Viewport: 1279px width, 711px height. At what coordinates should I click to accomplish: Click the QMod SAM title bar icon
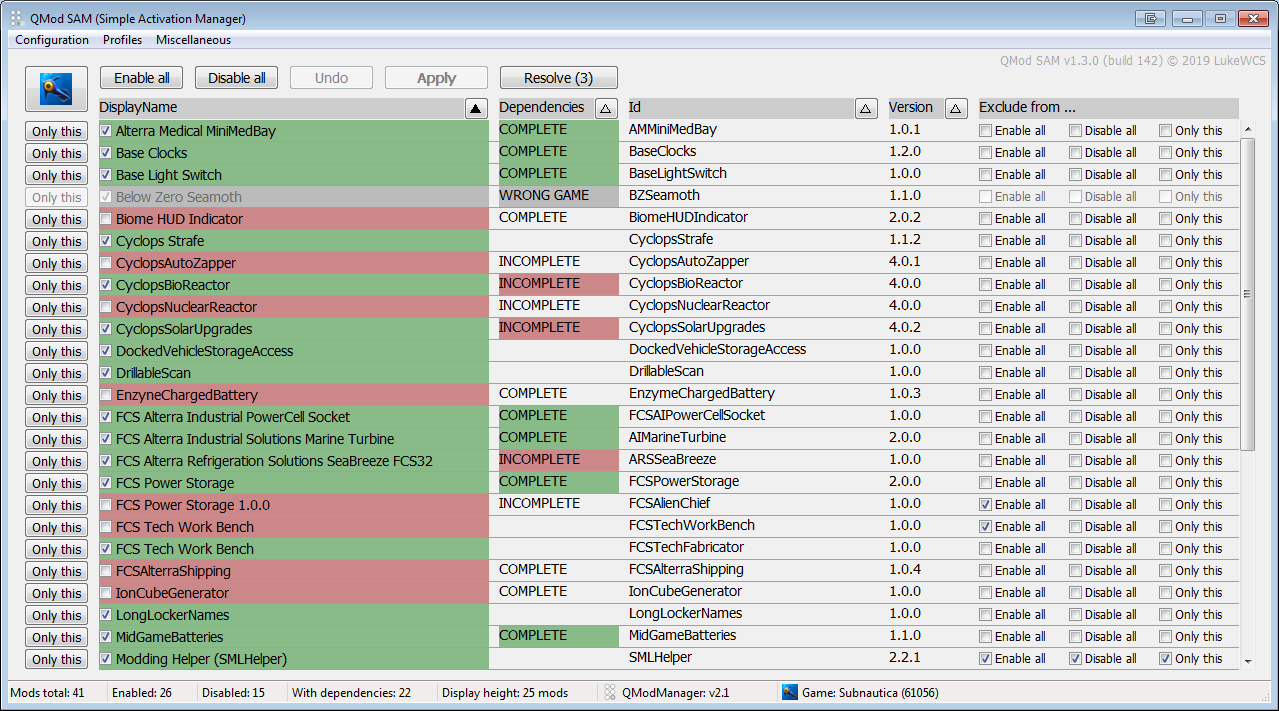tap(16, 18)
